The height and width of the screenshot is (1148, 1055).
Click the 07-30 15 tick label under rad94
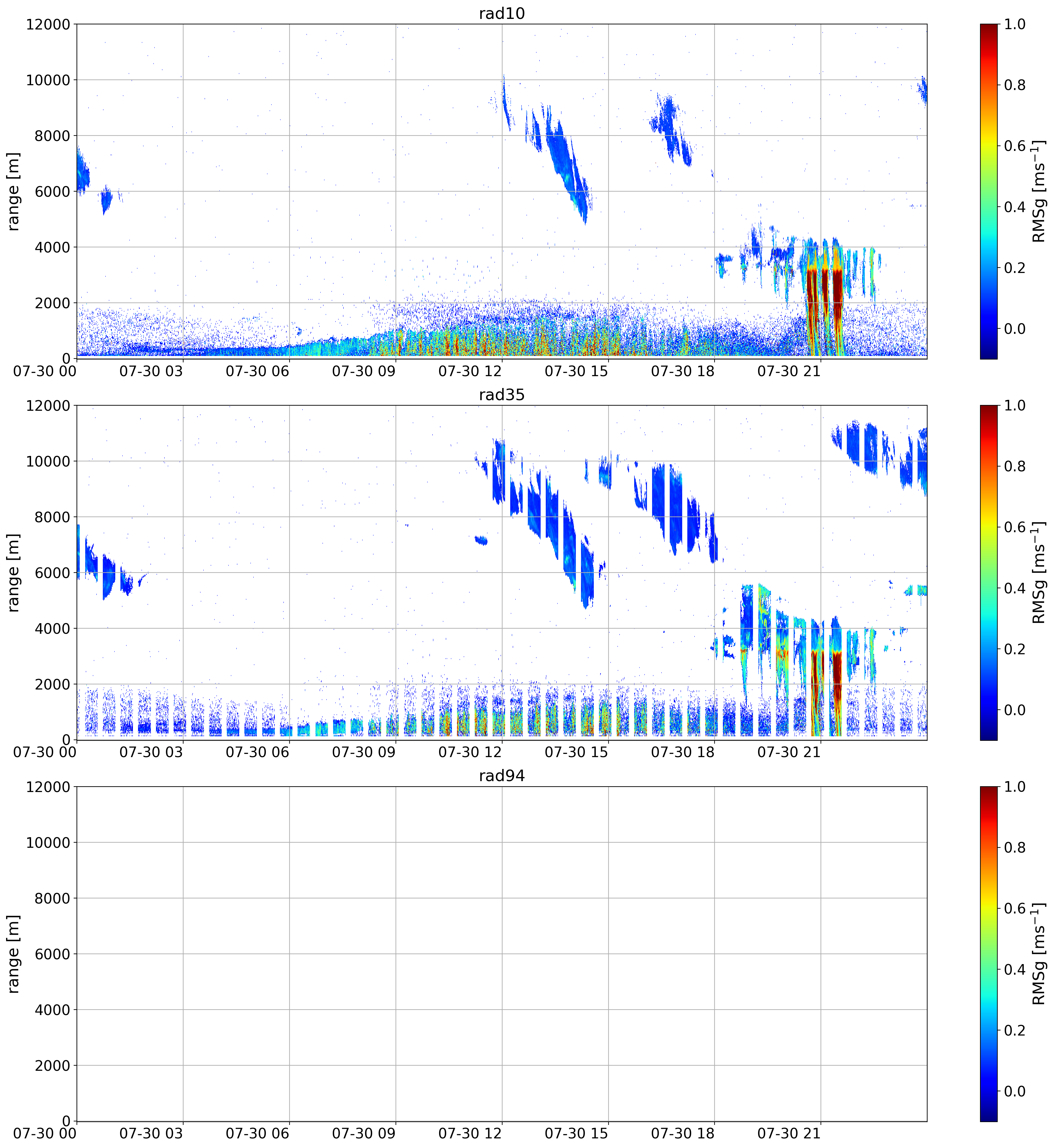click(x=577, y=1133)
